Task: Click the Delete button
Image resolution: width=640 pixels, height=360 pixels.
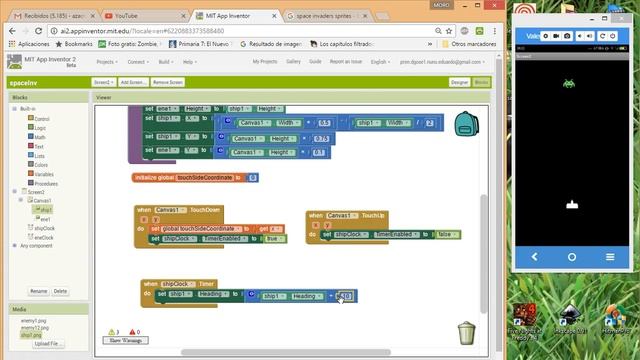Action: pyautogui.click(x=60, y=291)
